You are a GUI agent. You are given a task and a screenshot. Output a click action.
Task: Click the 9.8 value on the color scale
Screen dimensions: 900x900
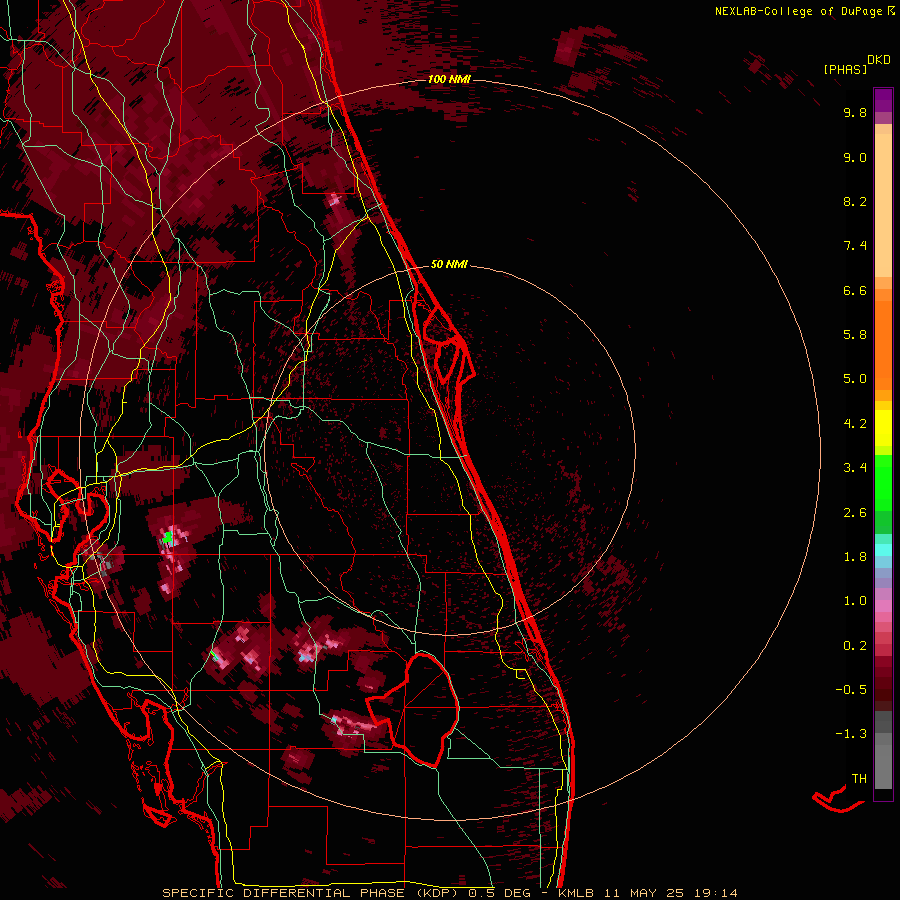pyautogui.click(x=855, y=112)
